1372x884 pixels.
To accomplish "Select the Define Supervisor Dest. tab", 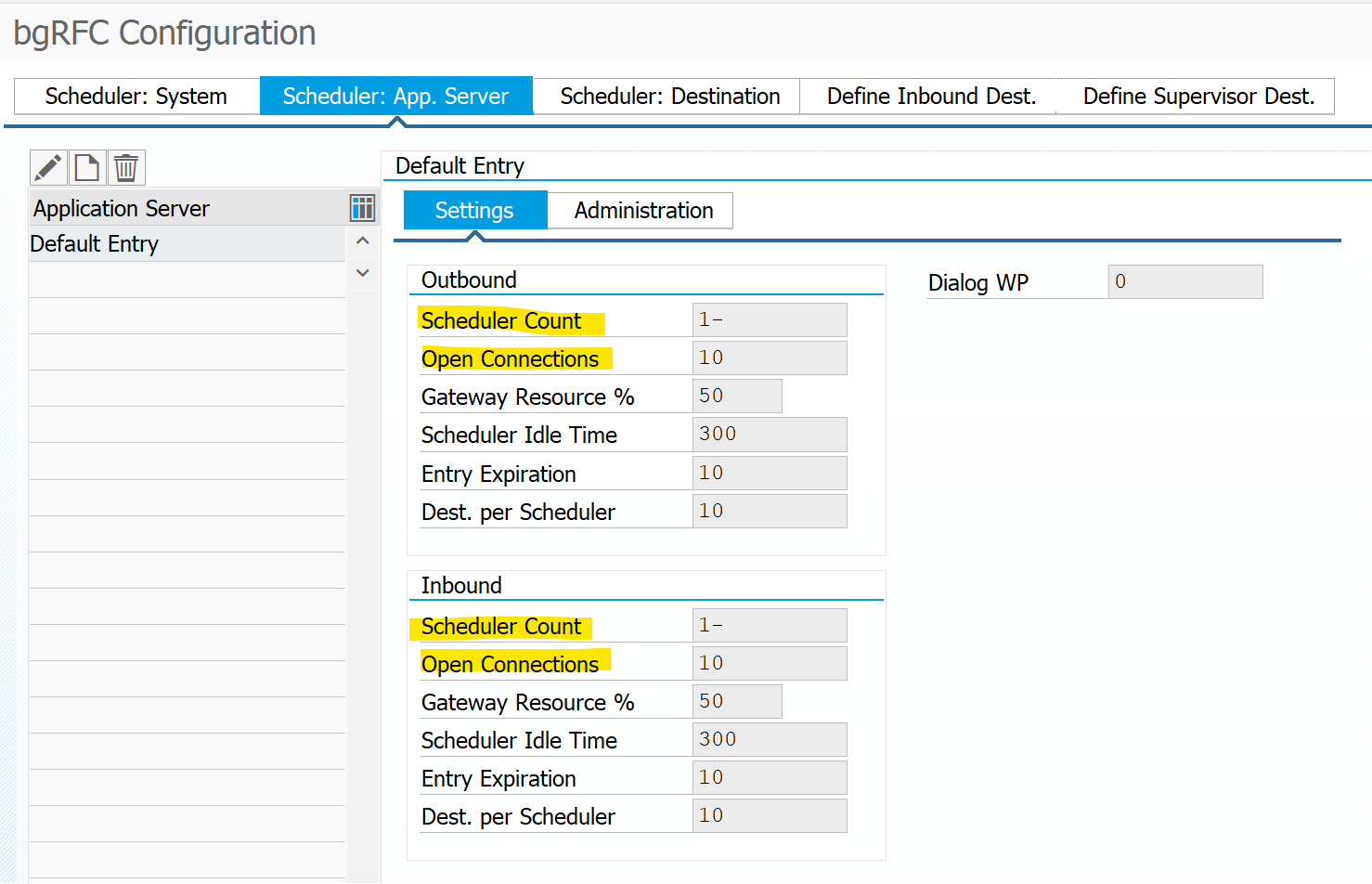I will pos(1197,97).
